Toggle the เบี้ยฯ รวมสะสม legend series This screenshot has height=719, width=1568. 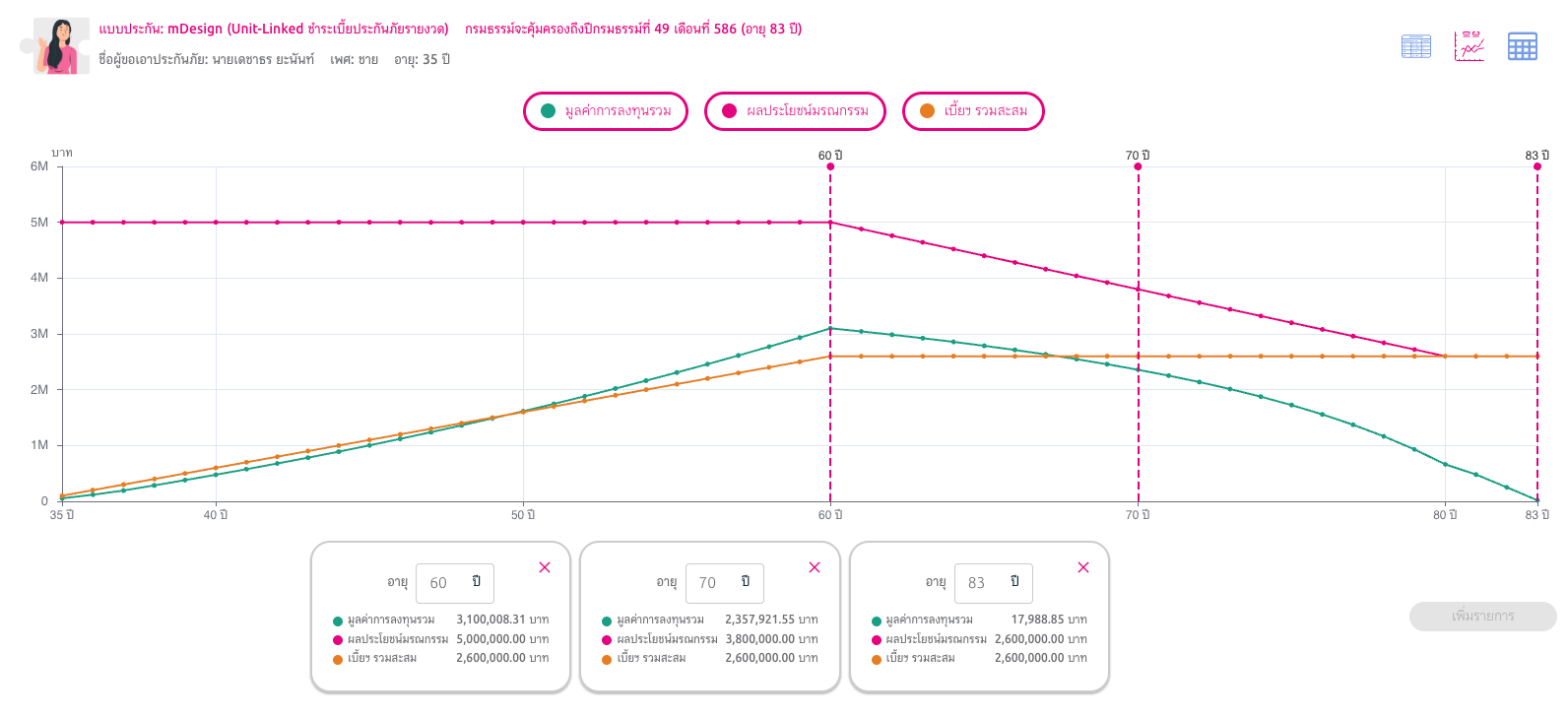tap(973, 111)
